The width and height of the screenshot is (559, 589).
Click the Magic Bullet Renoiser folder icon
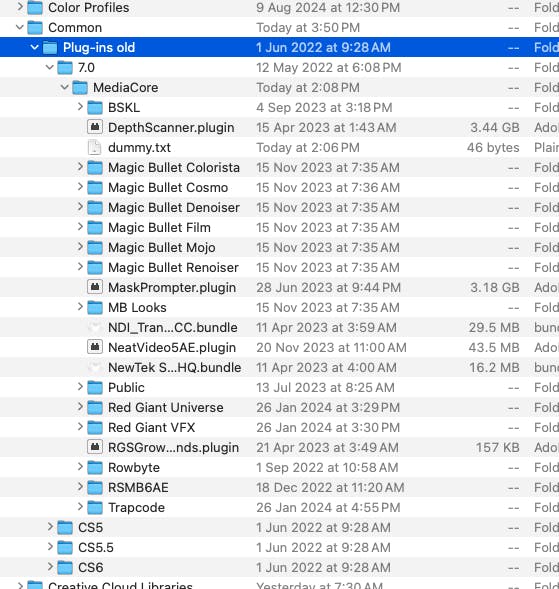click(x=95, y=267)
